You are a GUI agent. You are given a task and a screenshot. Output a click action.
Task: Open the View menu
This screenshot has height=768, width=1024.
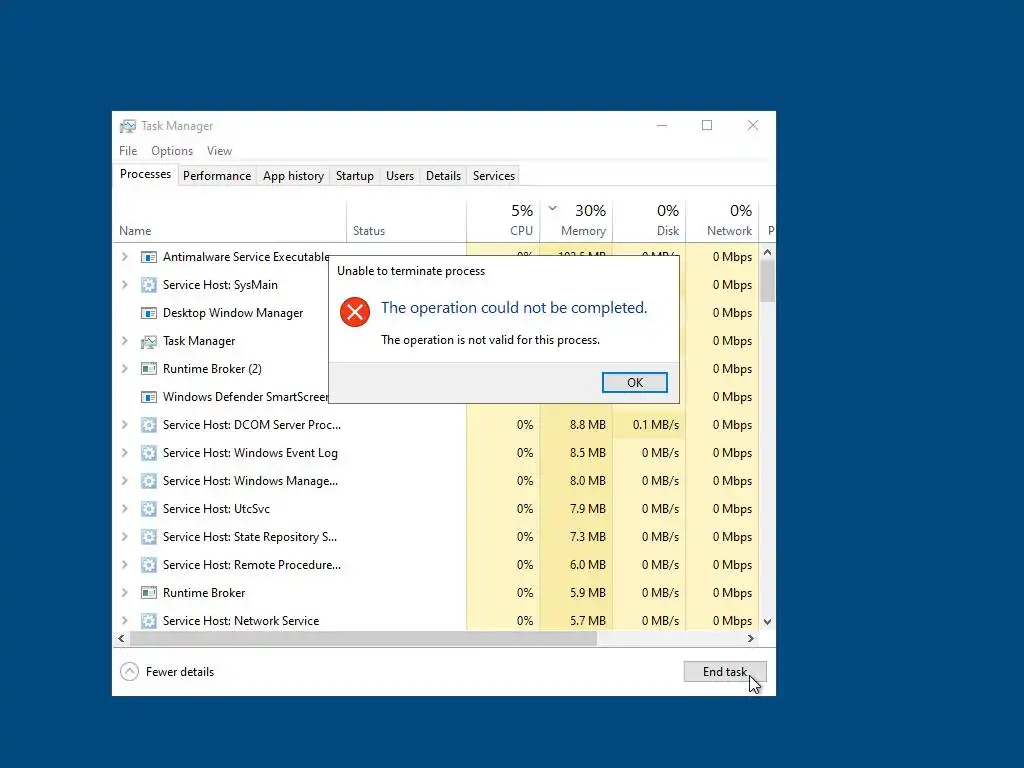219,151
